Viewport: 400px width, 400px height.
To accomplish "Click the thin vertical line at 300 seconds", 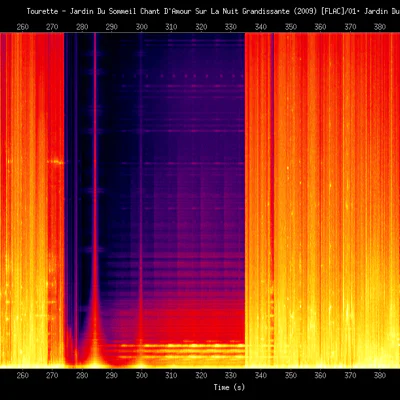I will coord(141,200).
